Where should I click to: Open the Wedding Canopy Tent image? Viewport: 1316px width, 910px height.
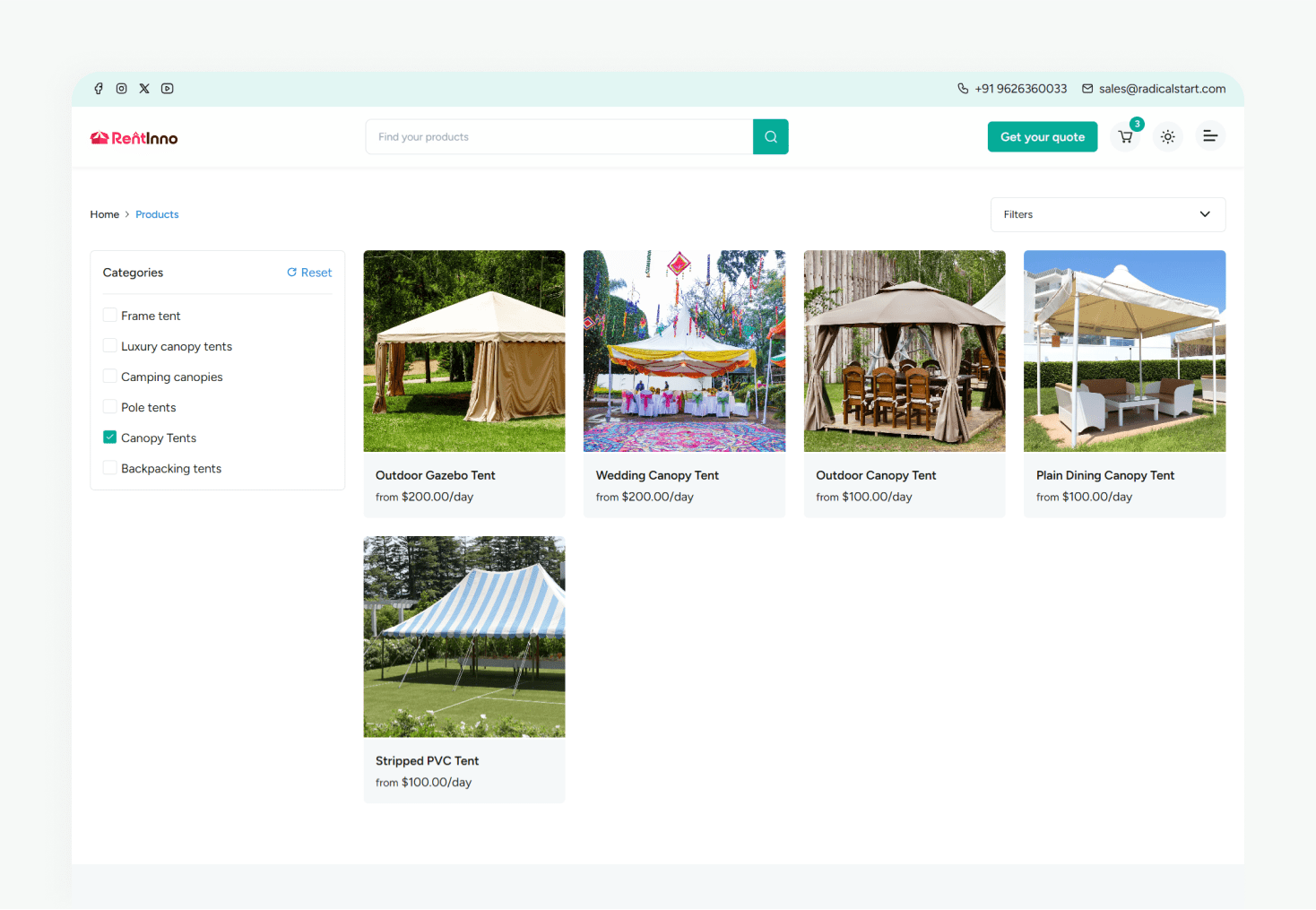[x=684, y=351]
